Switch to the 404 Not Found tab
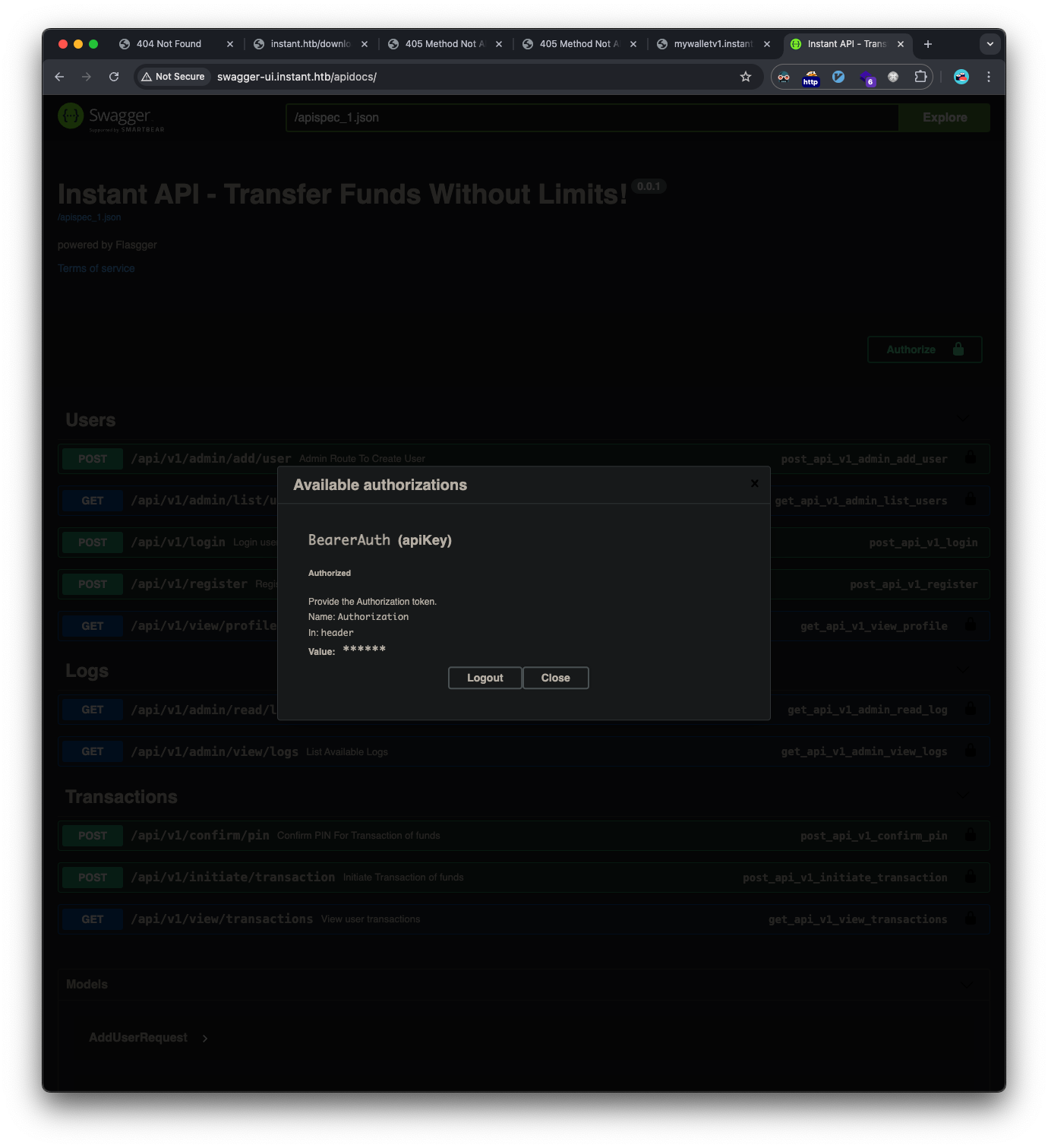This screenshot has height=1148, width=1048. [169, 44]
